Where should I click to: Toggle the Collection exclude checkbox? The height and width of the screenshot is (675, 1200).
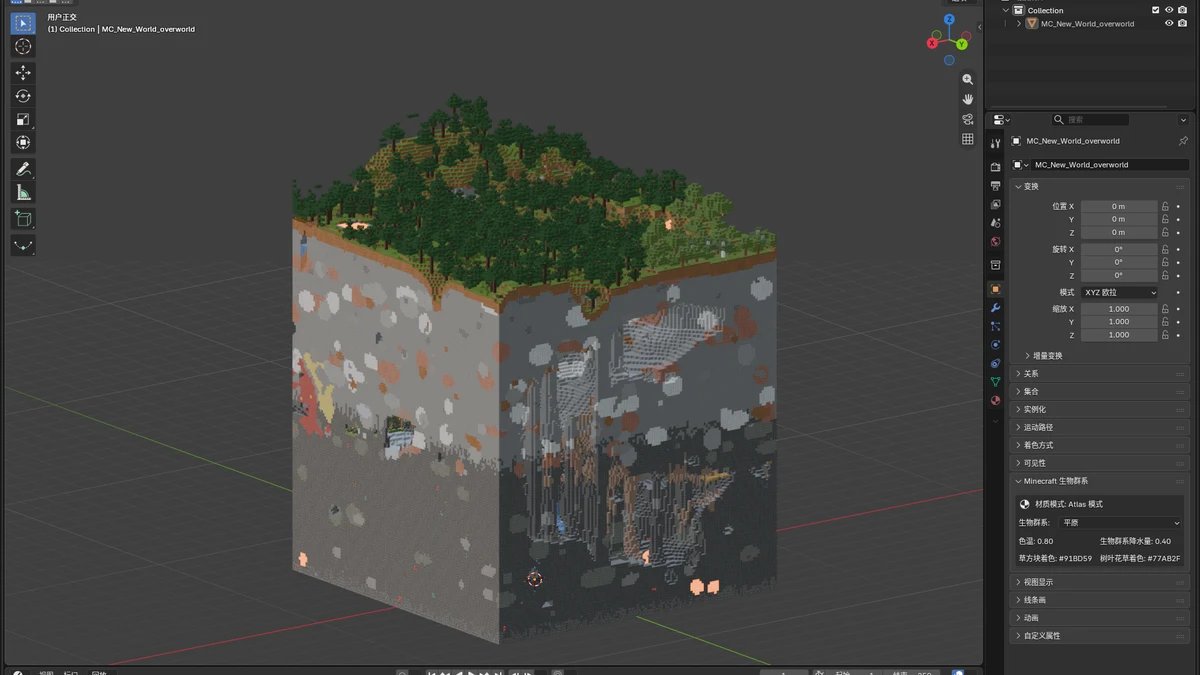point(1155,10)
